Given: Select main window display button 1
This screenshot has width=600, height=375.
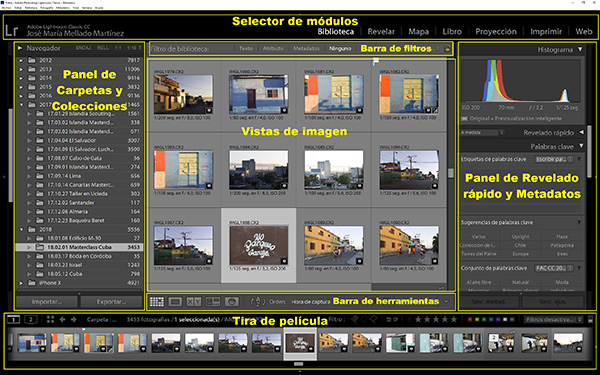Looking at the screenshot, I should click(x=13, y=320).
